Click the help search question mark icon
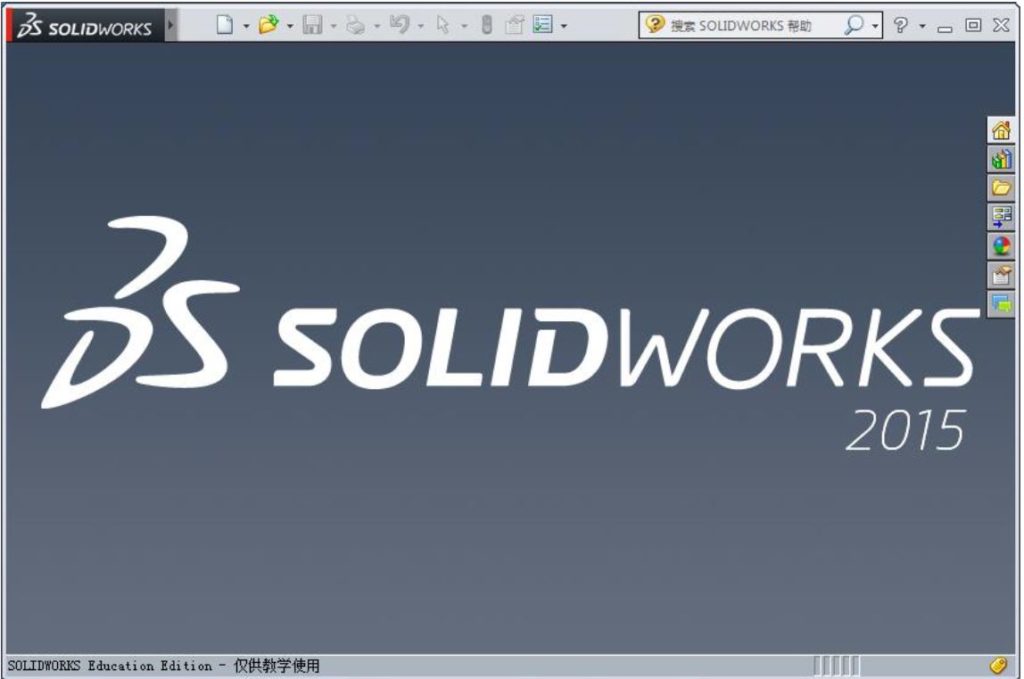Screen dimensions: 1024x679 (654, 25)
